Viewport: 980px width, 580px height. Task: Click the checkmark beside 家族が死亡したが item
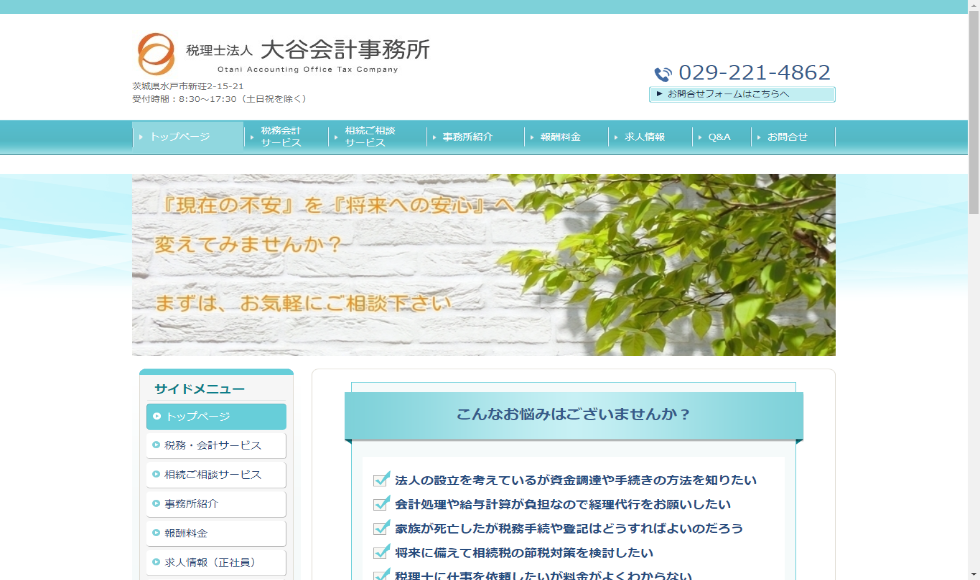click(381, 528)
